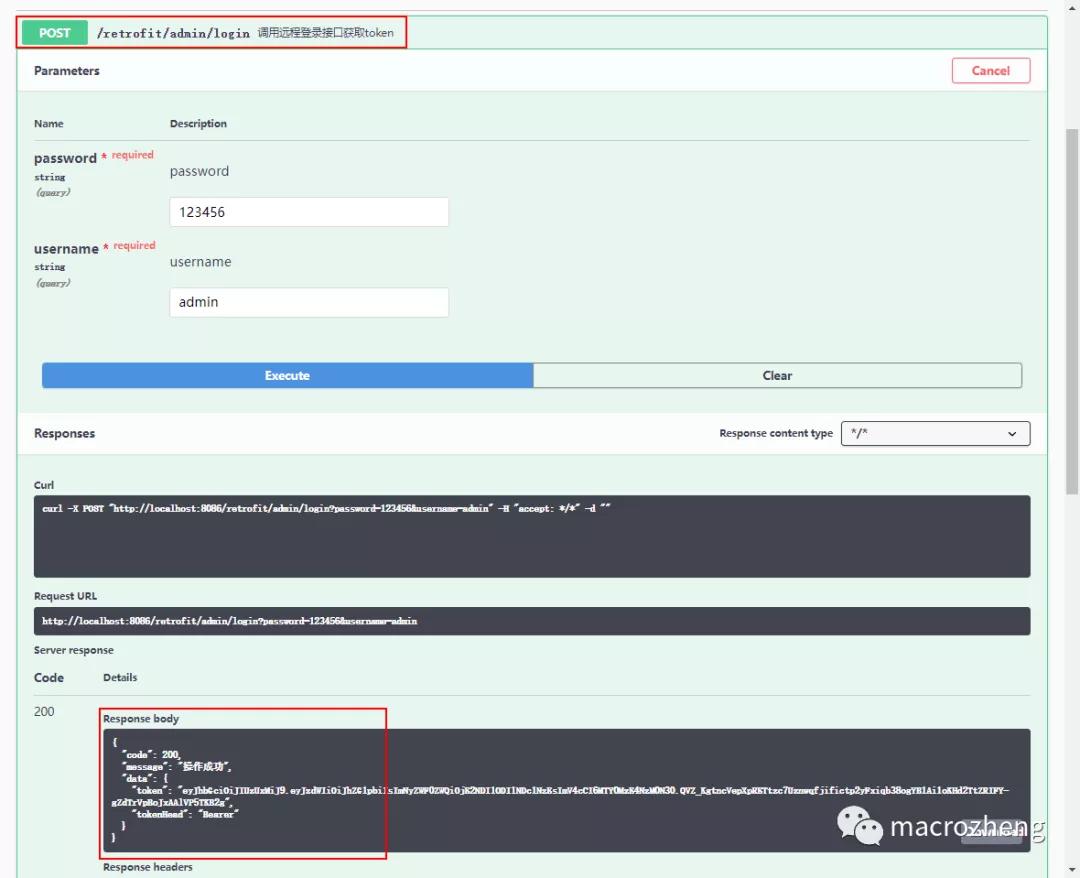Select the username input containing admin
The image size is (1080, 878).
click(308, 301)
